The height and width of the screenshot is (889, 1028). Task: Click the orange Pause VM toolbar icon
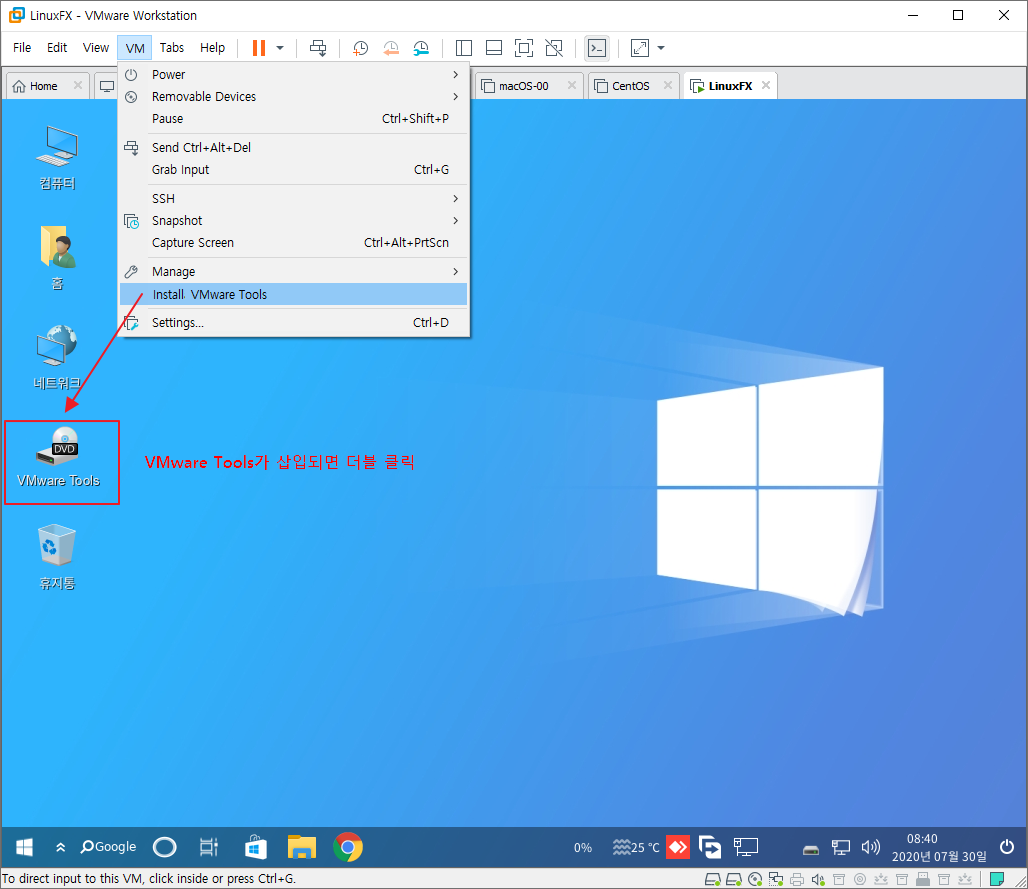point(259,48)
